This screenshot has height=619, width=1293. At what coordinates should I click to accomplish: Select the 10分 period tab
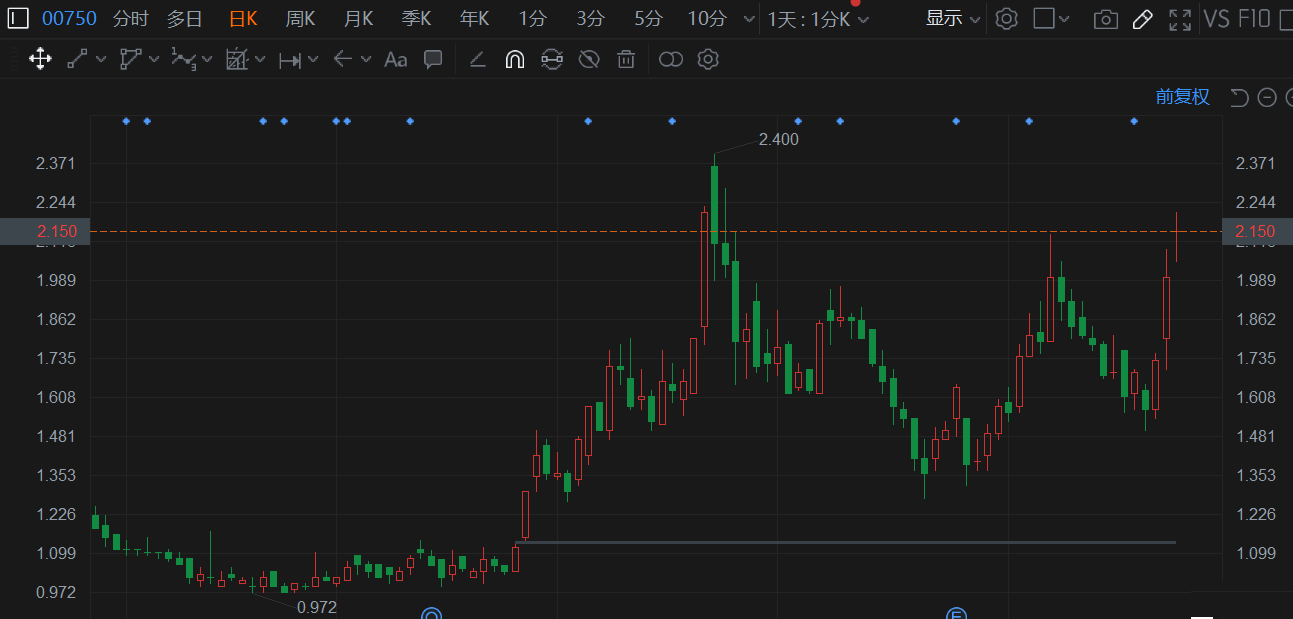(x=707, y=18)
